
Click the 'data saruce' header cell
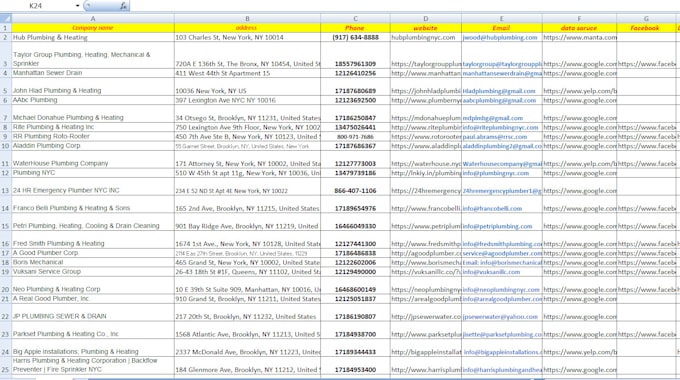(x=579, y=28)
